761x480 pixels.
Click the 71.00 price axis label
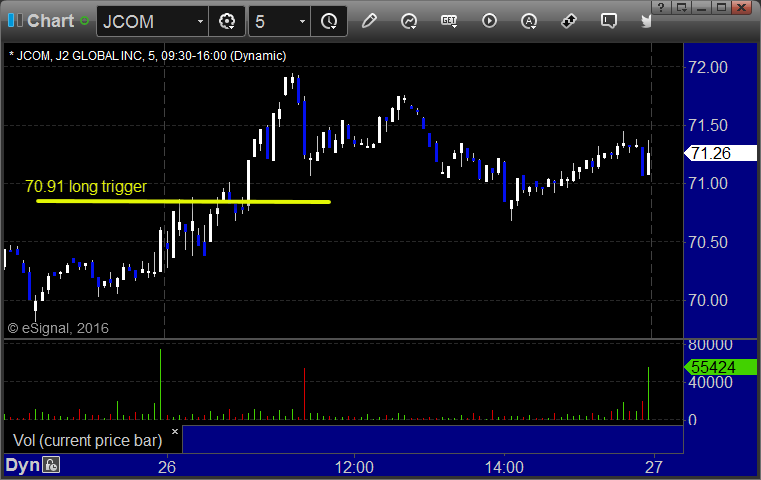point(709,183)
